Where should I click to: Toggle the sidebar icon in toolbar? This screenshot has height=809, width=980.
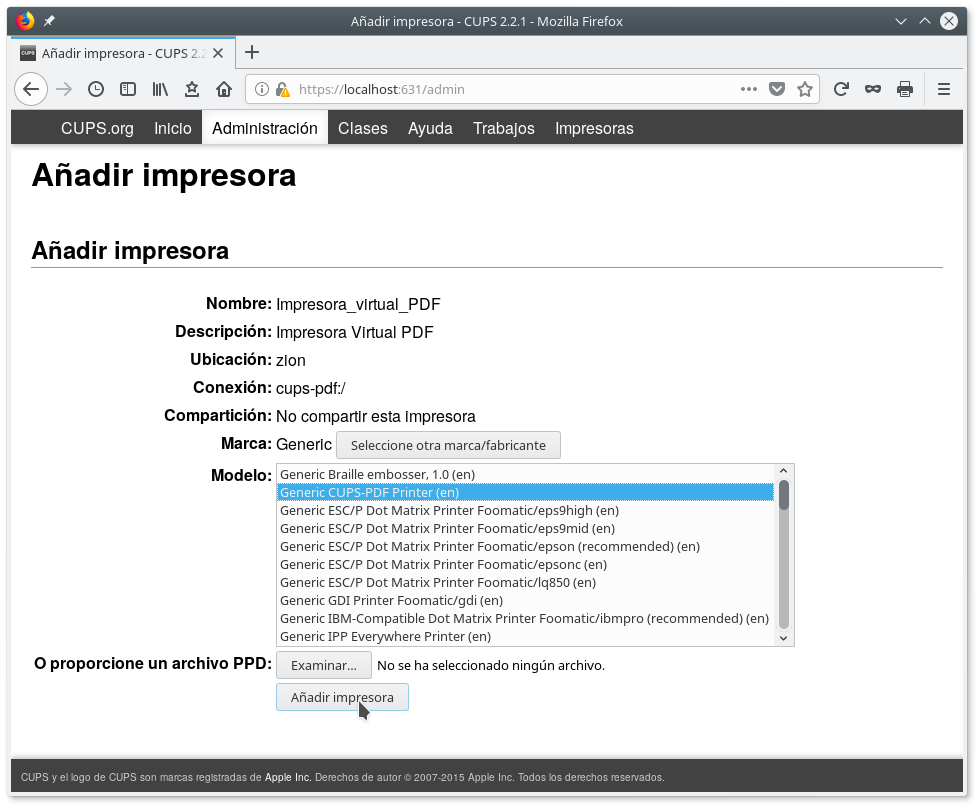(127, 89)
